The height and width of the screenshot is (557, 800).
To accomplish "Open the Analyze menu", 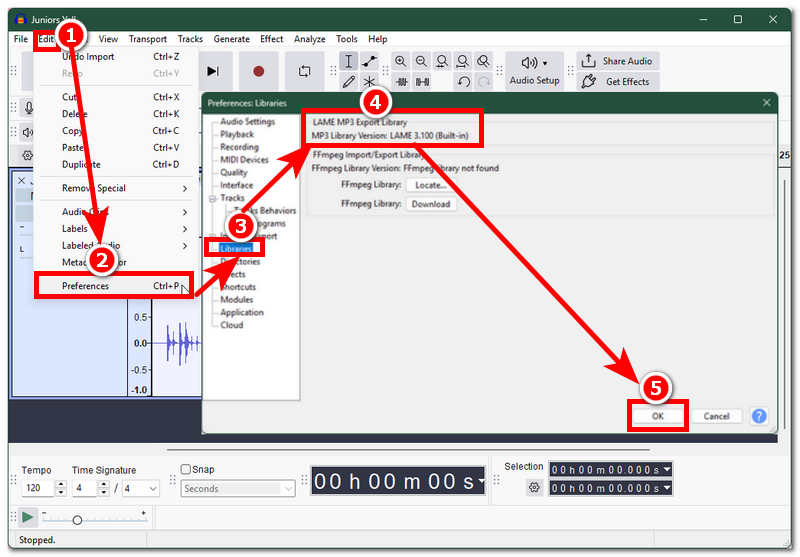I will click(309, 39).
